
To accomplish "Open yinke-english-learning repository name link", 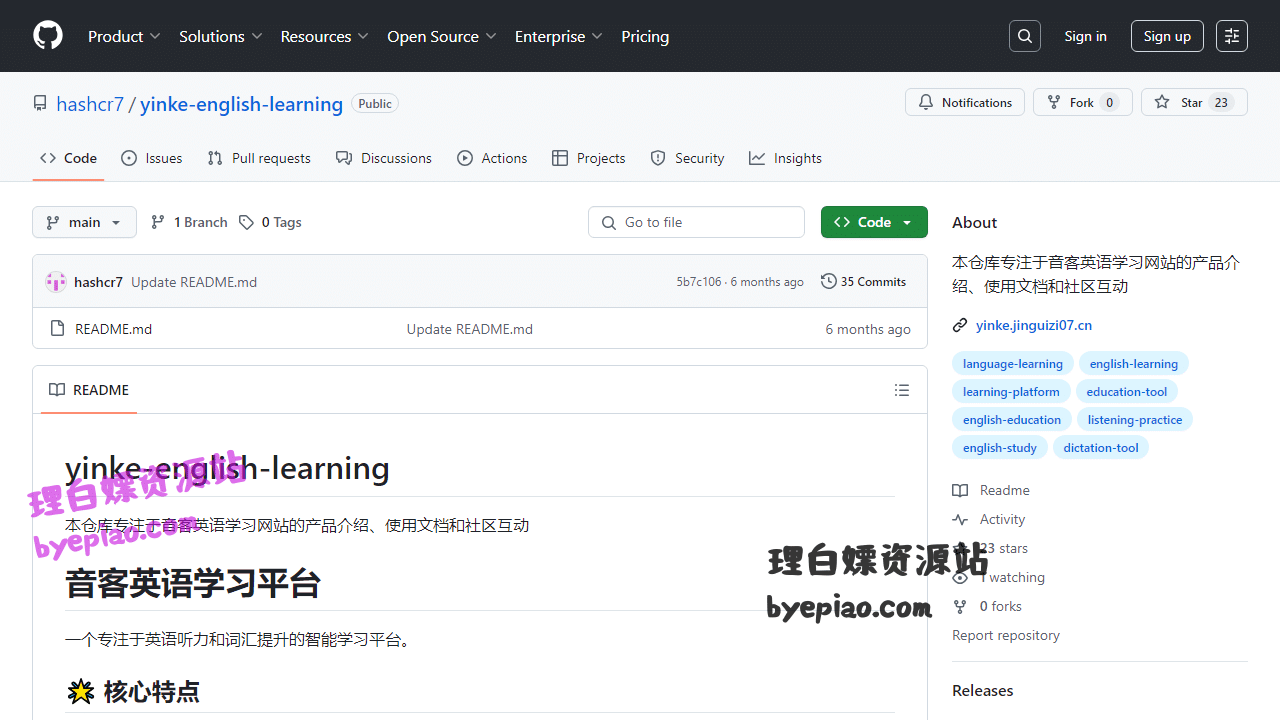I will 241,104.
